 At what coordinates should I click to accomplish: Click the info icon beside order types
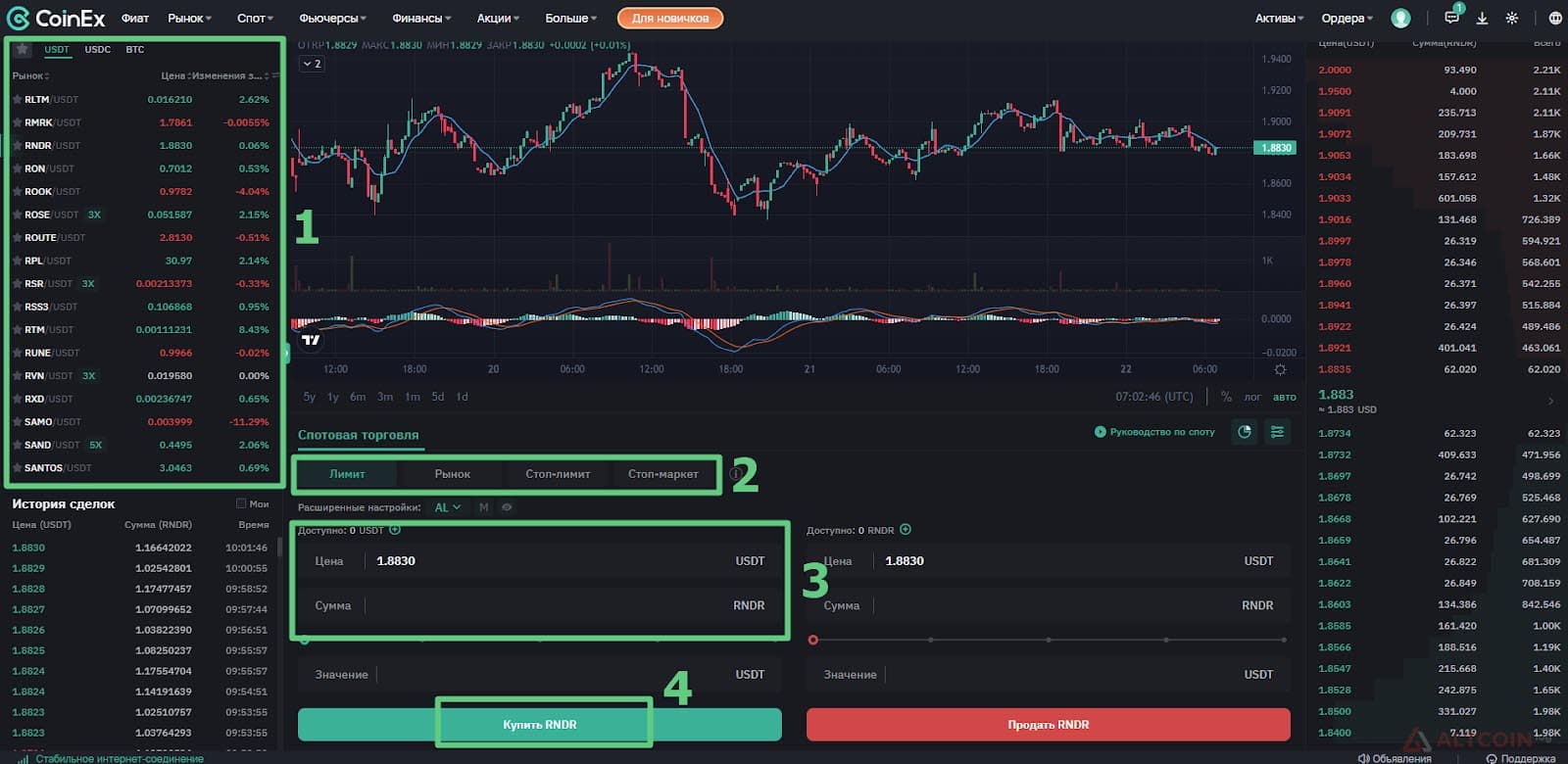[736, 474]
